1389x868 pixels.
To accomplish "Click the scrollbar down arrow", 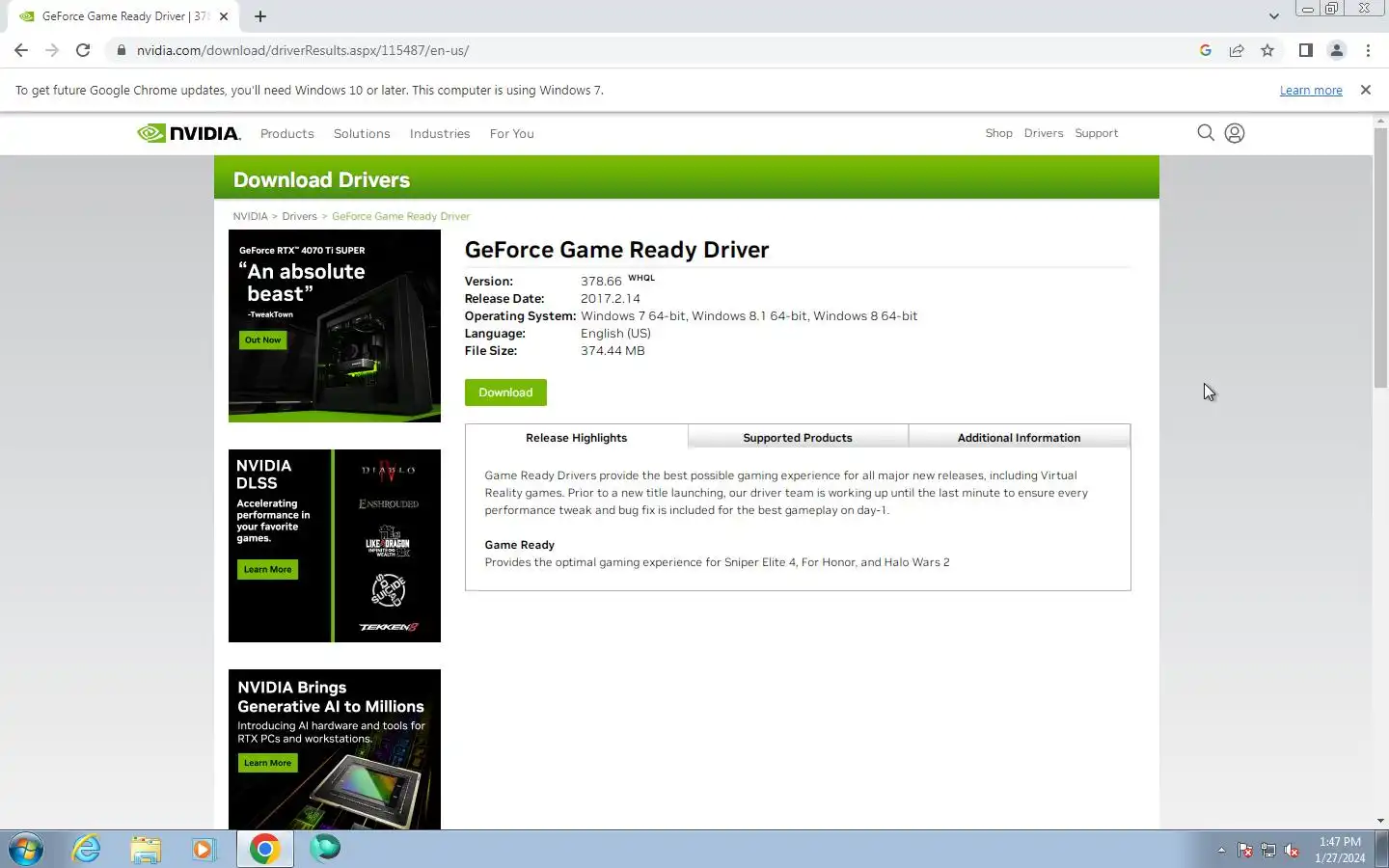I will 1380,821.
